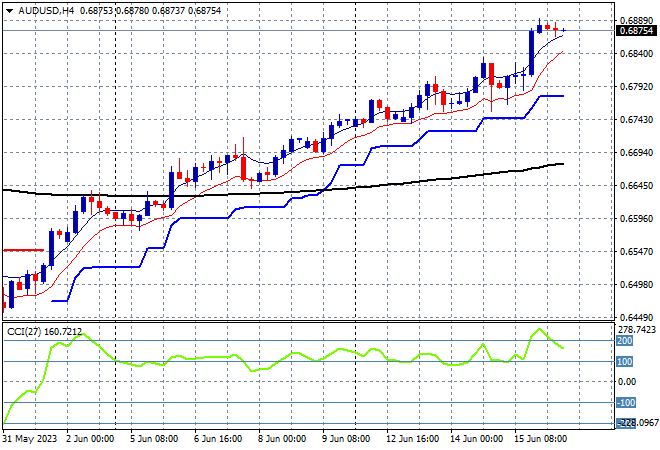This screenshot has height=450, width=660.
Task: Click the 2 Jun 00:00 time label
Action: click(90, 439)
